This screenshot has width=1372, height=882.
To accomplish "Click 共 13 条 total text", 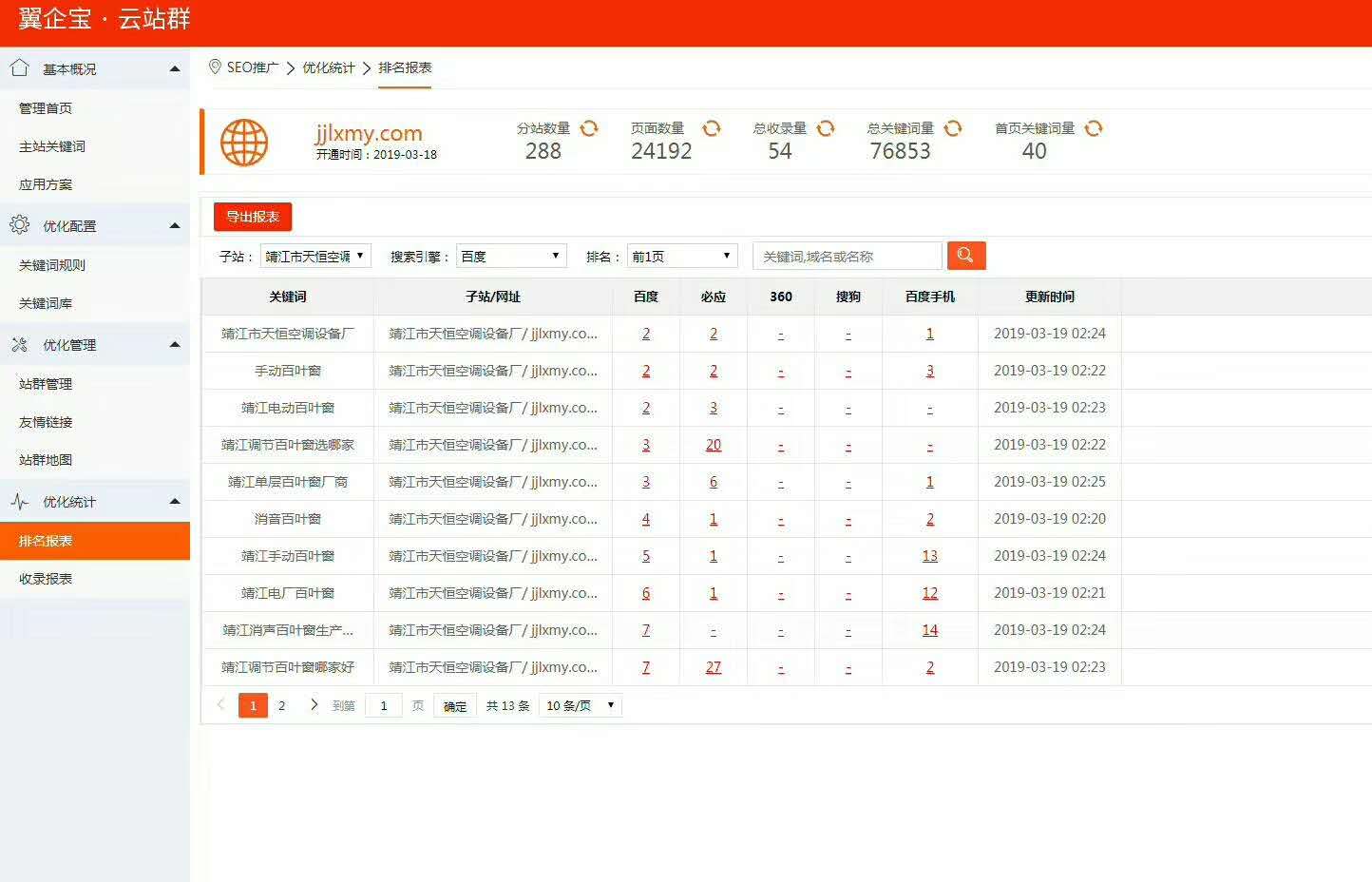I will tap(507, 705).
